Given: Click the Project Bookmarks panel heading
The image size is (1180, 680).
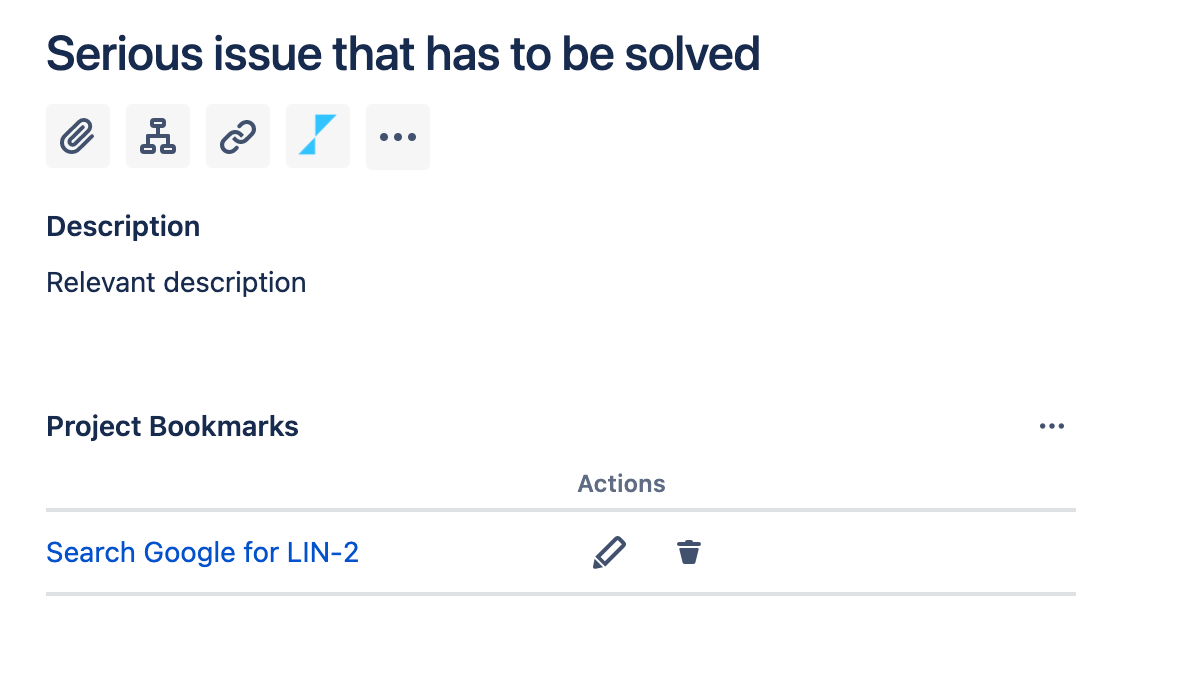Looking at the screenshot, I should click(172, 427).
